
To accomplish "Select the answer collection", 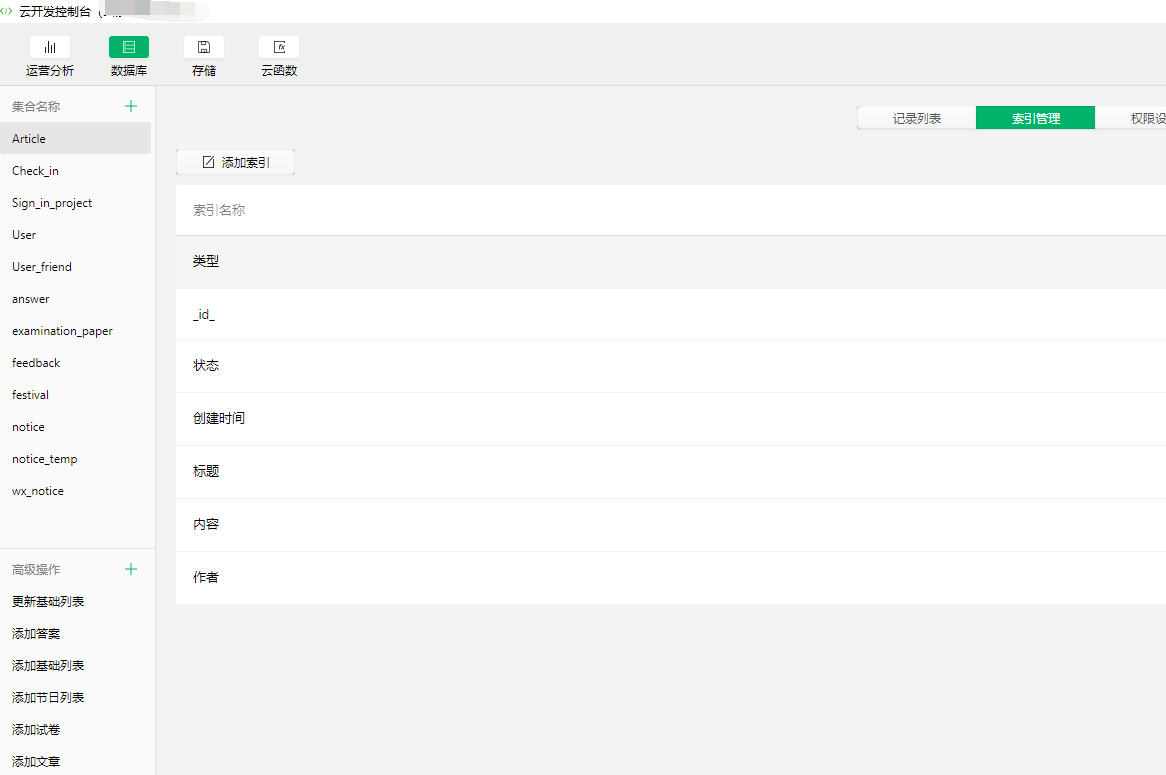I will 75,299.
